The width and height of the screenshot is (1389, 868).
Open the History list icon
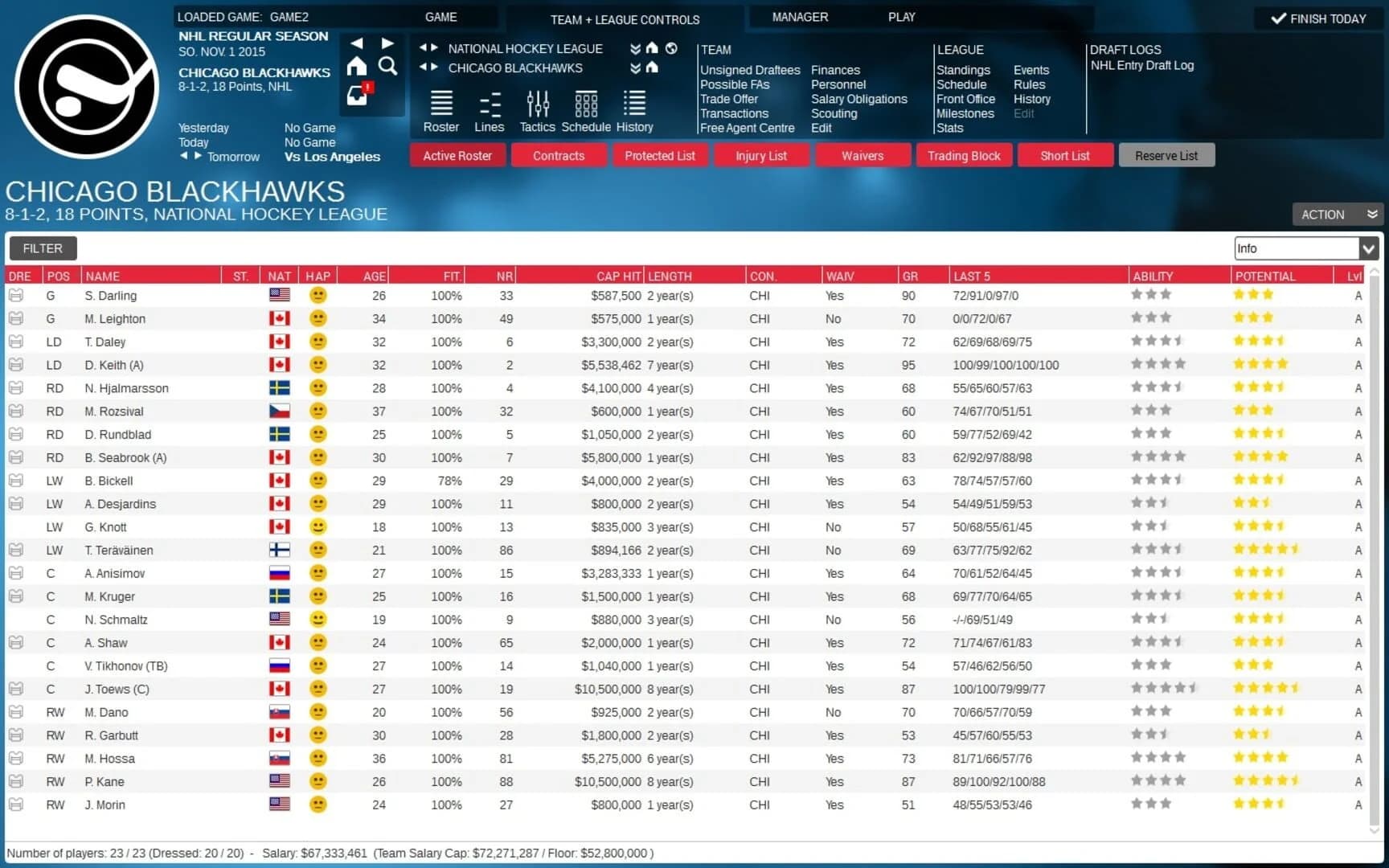tap(634, 107)
